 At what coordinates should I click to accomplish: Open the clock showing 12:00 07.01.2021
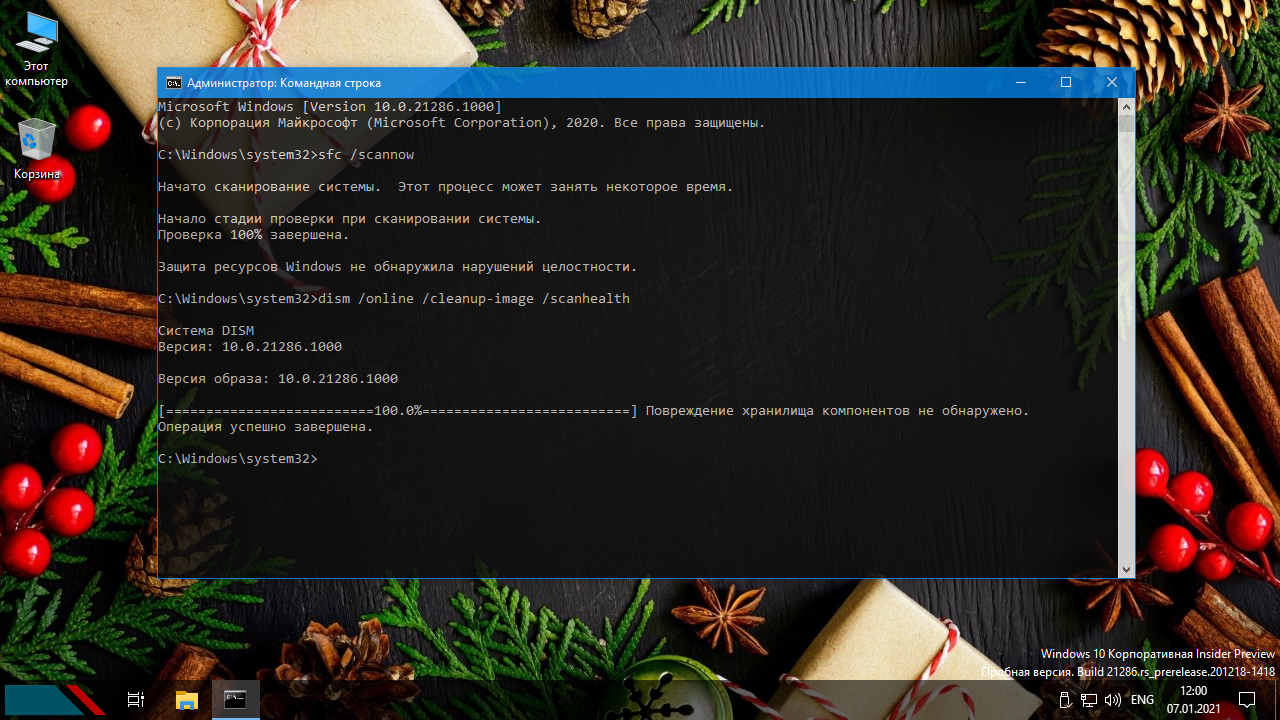tap(1194, 700)
